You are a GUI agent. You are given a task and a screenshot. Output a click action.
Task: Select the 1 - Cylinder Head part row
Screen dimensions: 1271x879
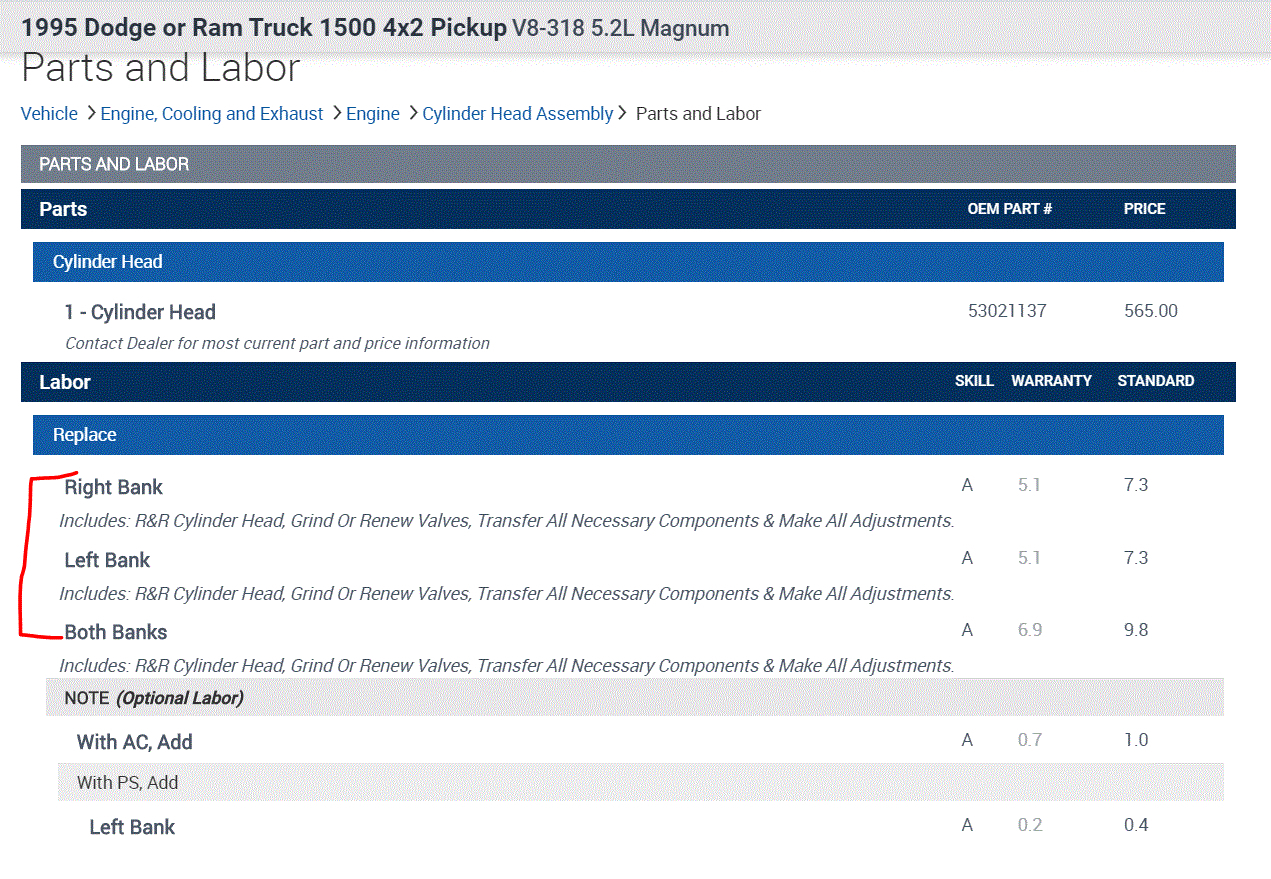pyautogui.click(x=140, y=312)
